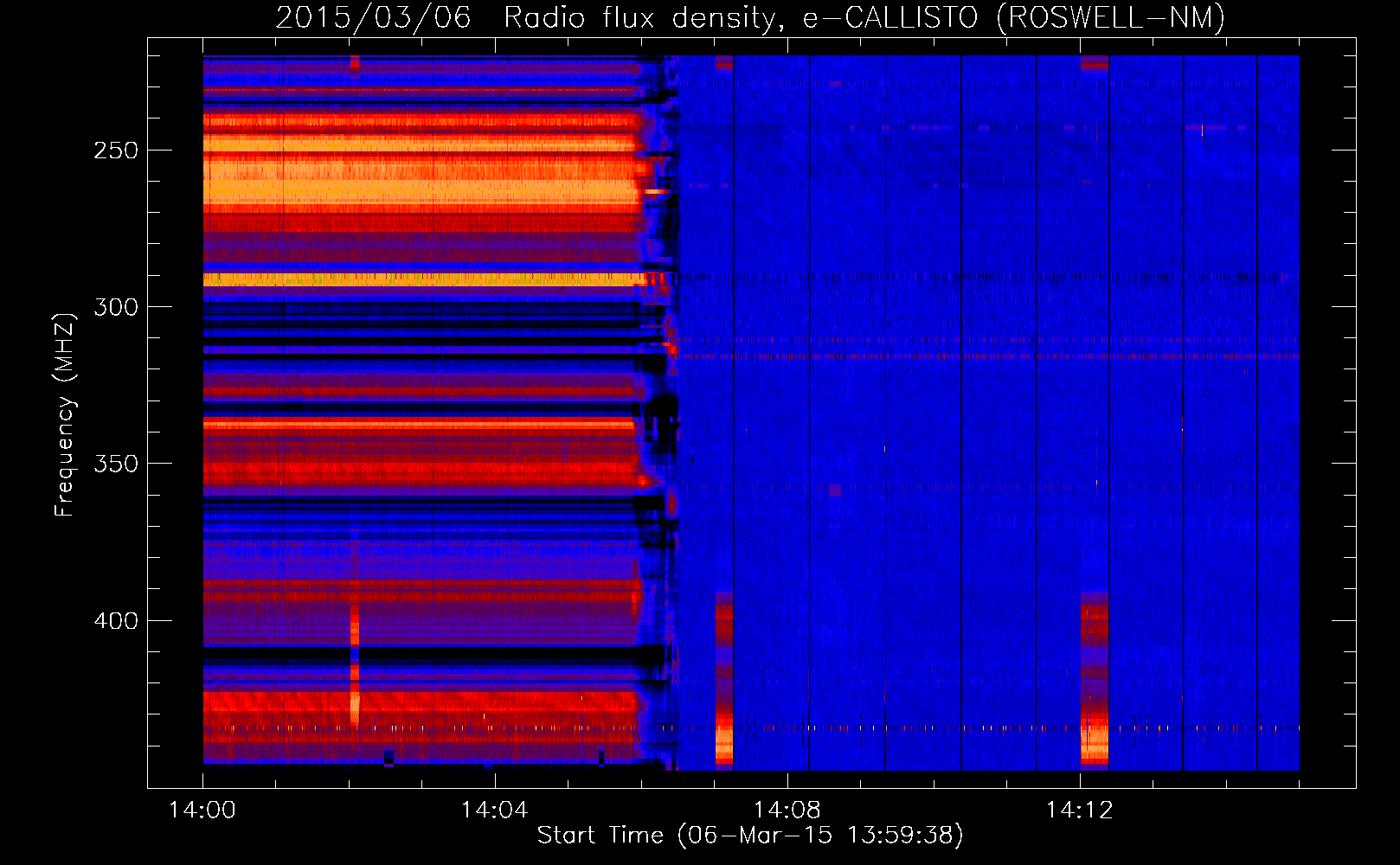This screenshot has height=865, width=1400.
Task: Select the '300' frequency axis label
Action: 116,307
